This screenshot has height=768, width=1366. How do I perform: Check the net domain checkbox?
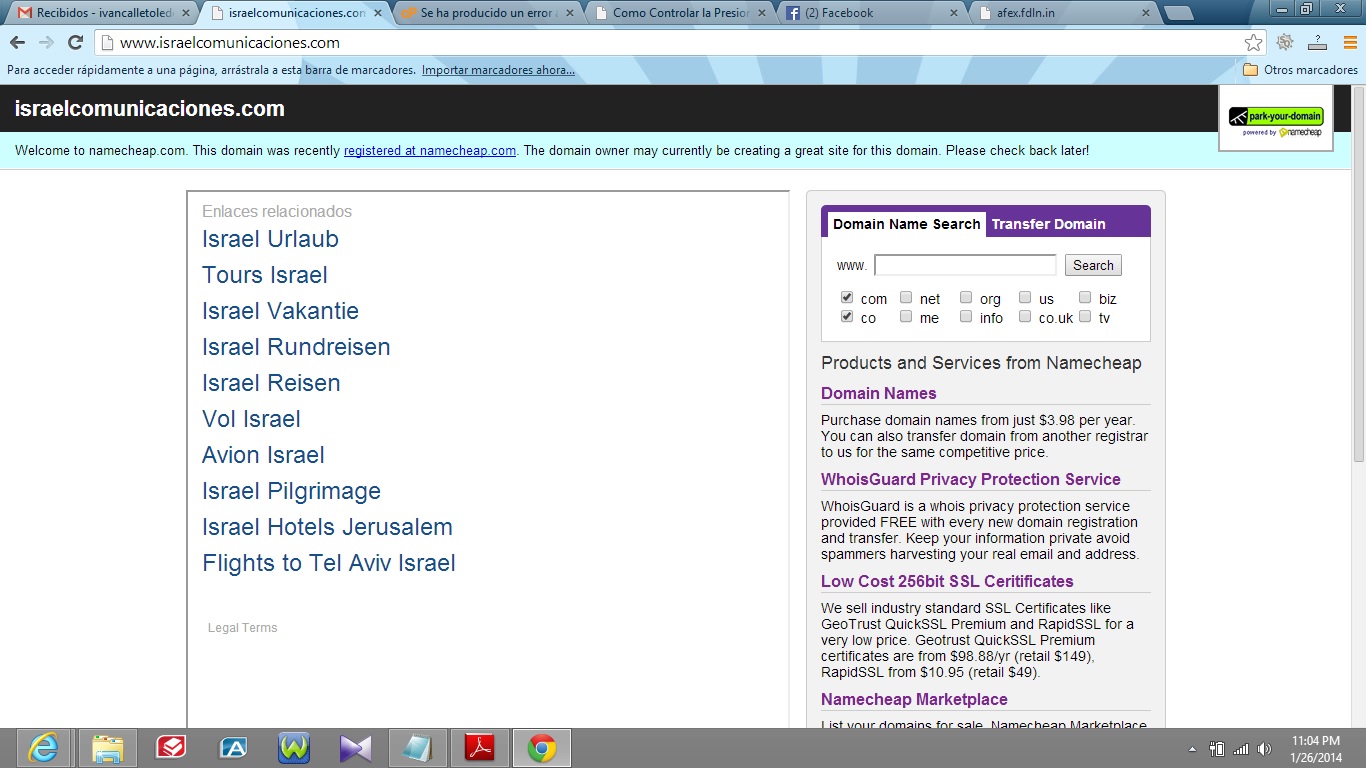point(906,297)
